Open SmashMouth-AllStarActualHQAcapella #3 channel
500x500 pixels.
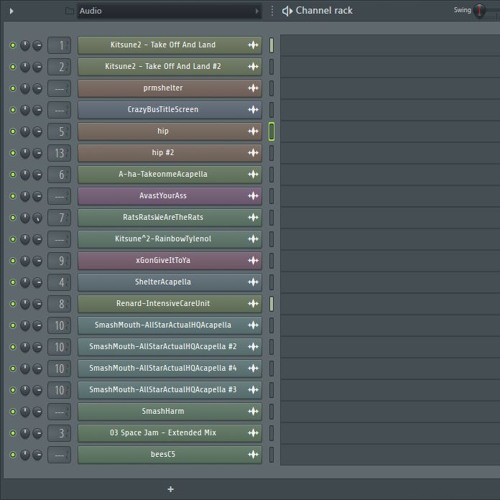[x=169, y=390]
